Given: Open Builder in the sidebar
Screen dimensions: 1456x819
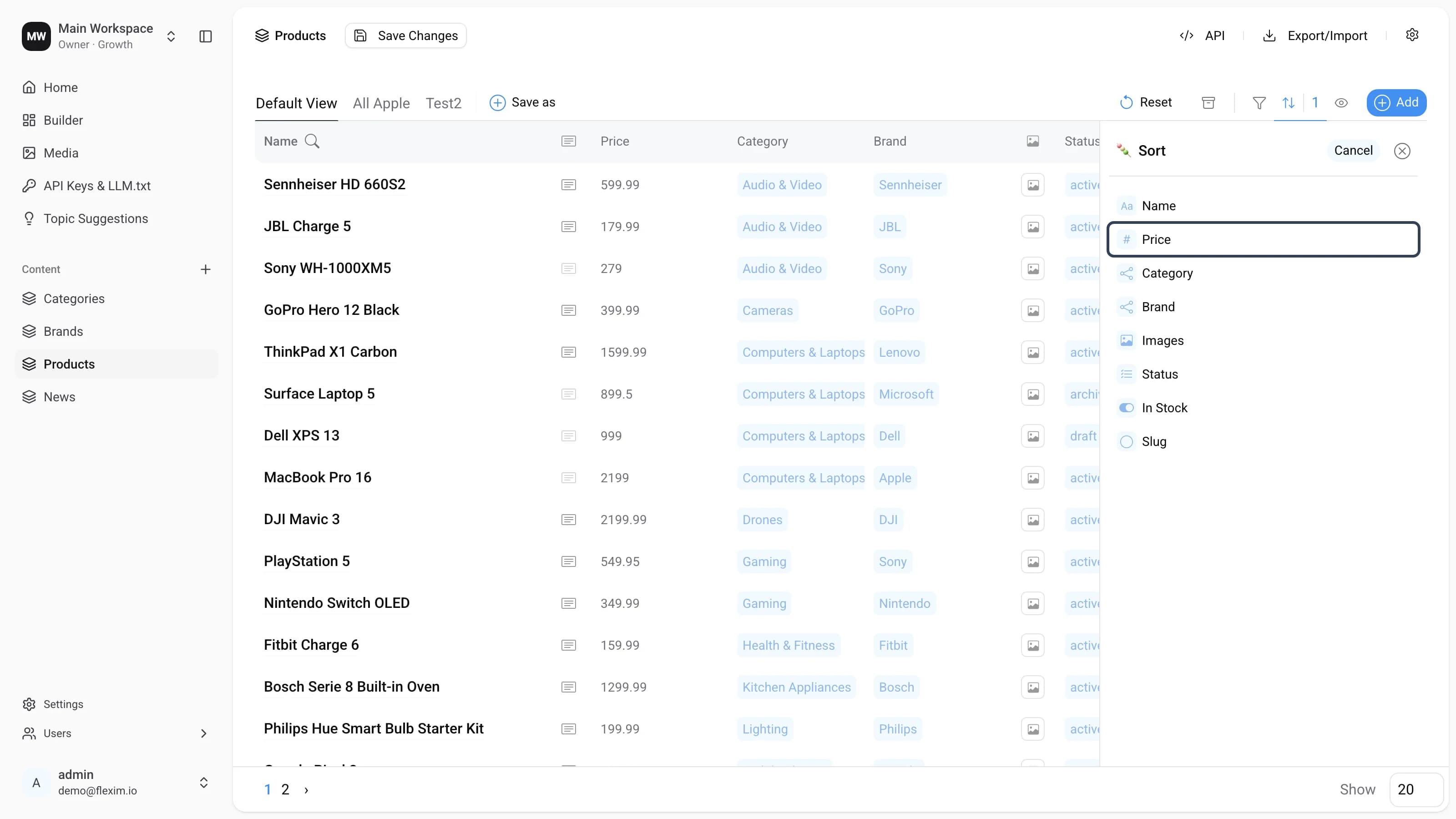Looking at the screenshot, I should click(x=116, y=121).
